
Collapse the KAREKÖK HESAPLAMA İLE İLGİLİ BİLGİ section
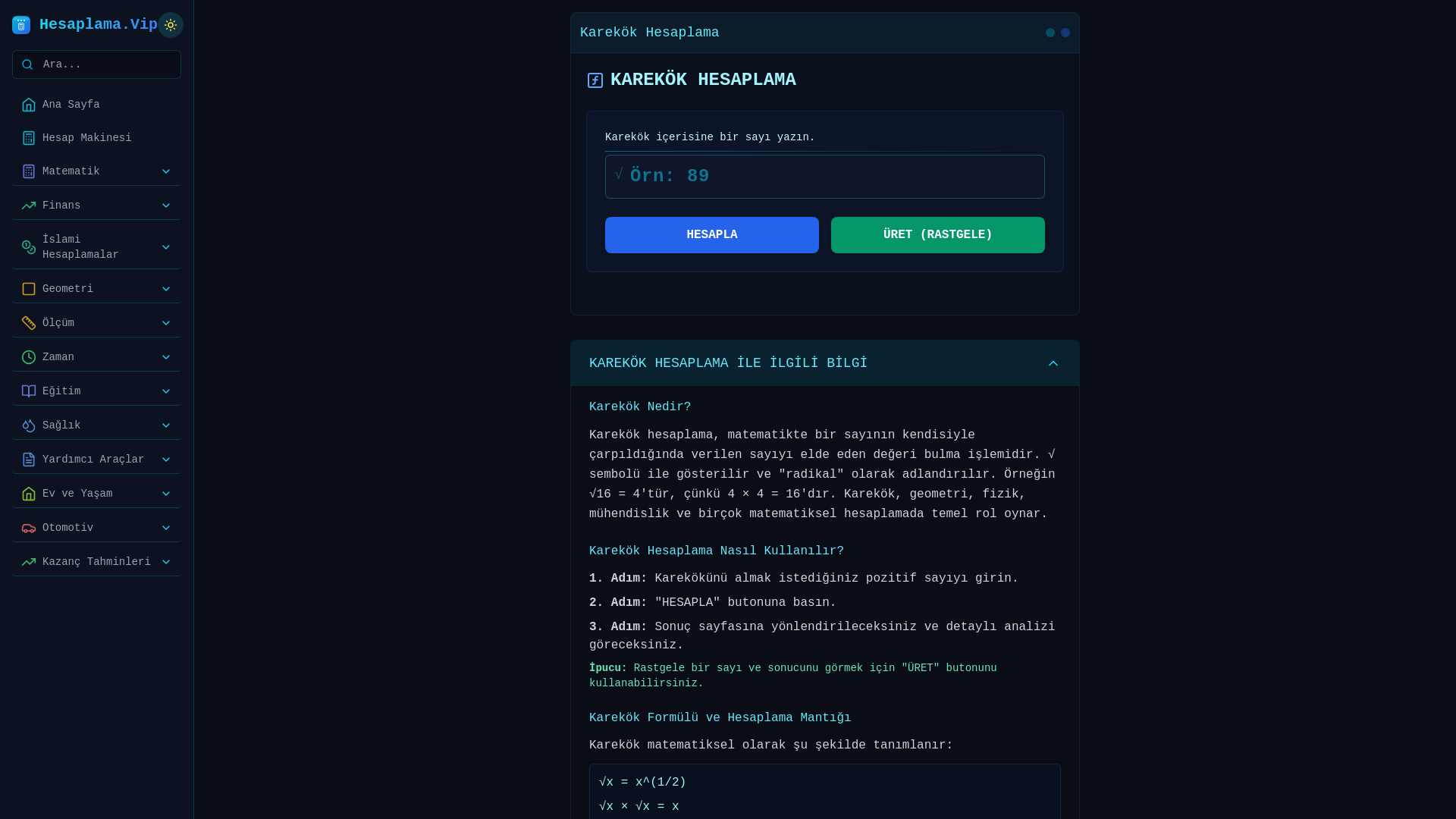(825, 363)
